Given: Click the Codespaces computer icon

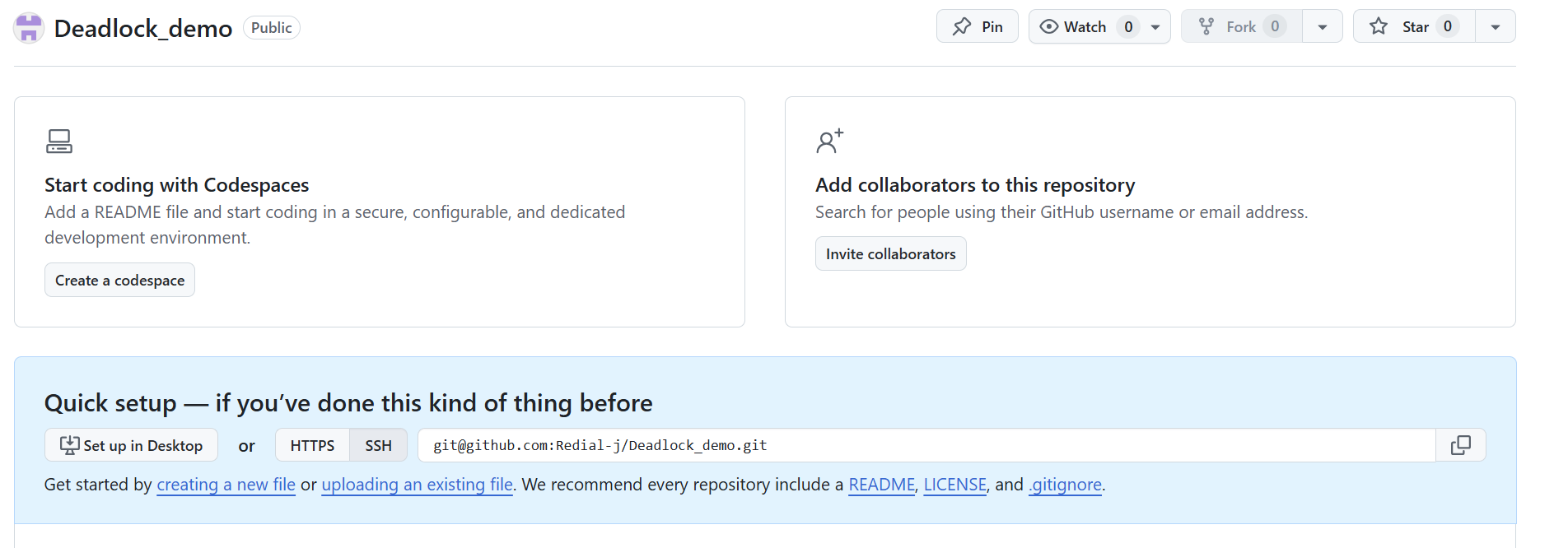Looking at the screenshot, I should (59, 142).
